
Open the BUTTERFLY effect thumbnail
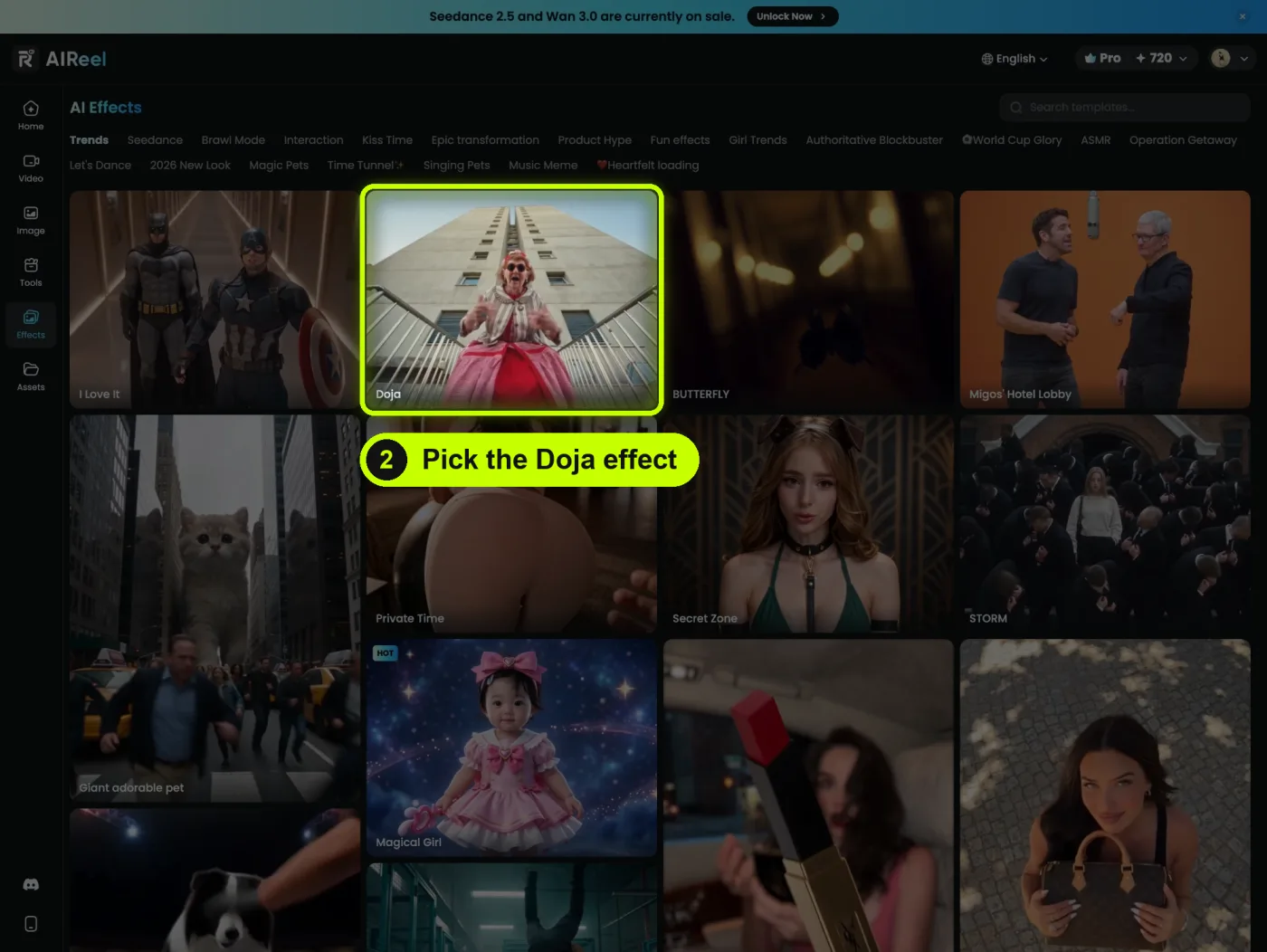pos(808,300)
